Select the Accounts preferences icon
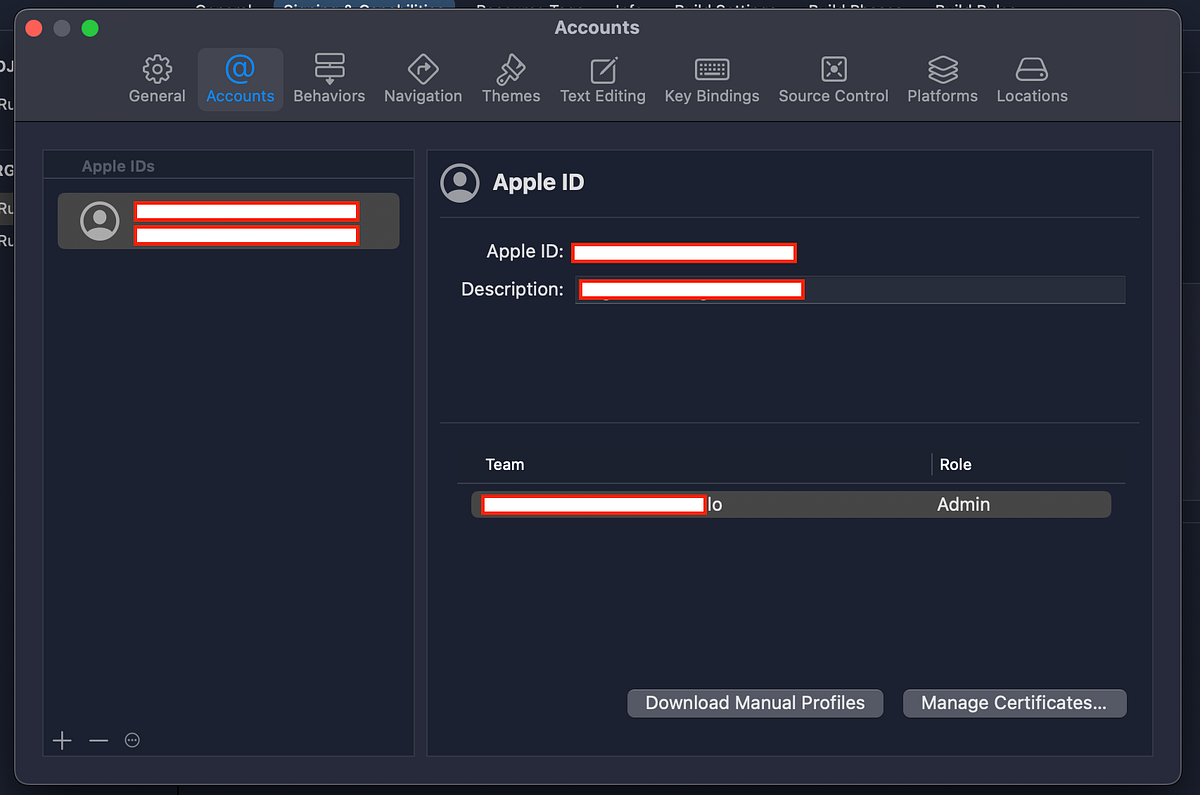Image resolution: width=1200 pixels, height=795 pixels. tap(240, 78)
